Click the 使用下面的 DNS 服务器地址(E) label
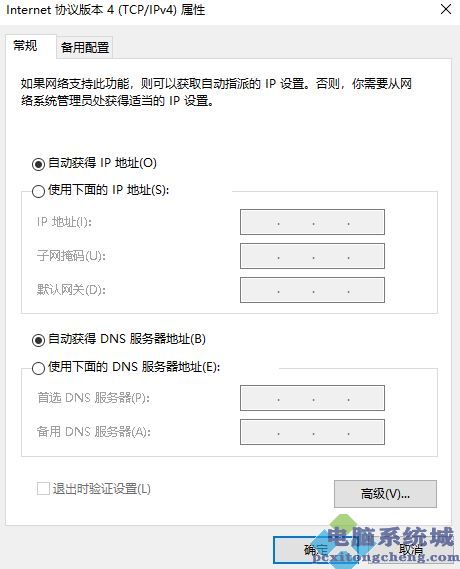460x569 pixels. click(x=134, y=367)
